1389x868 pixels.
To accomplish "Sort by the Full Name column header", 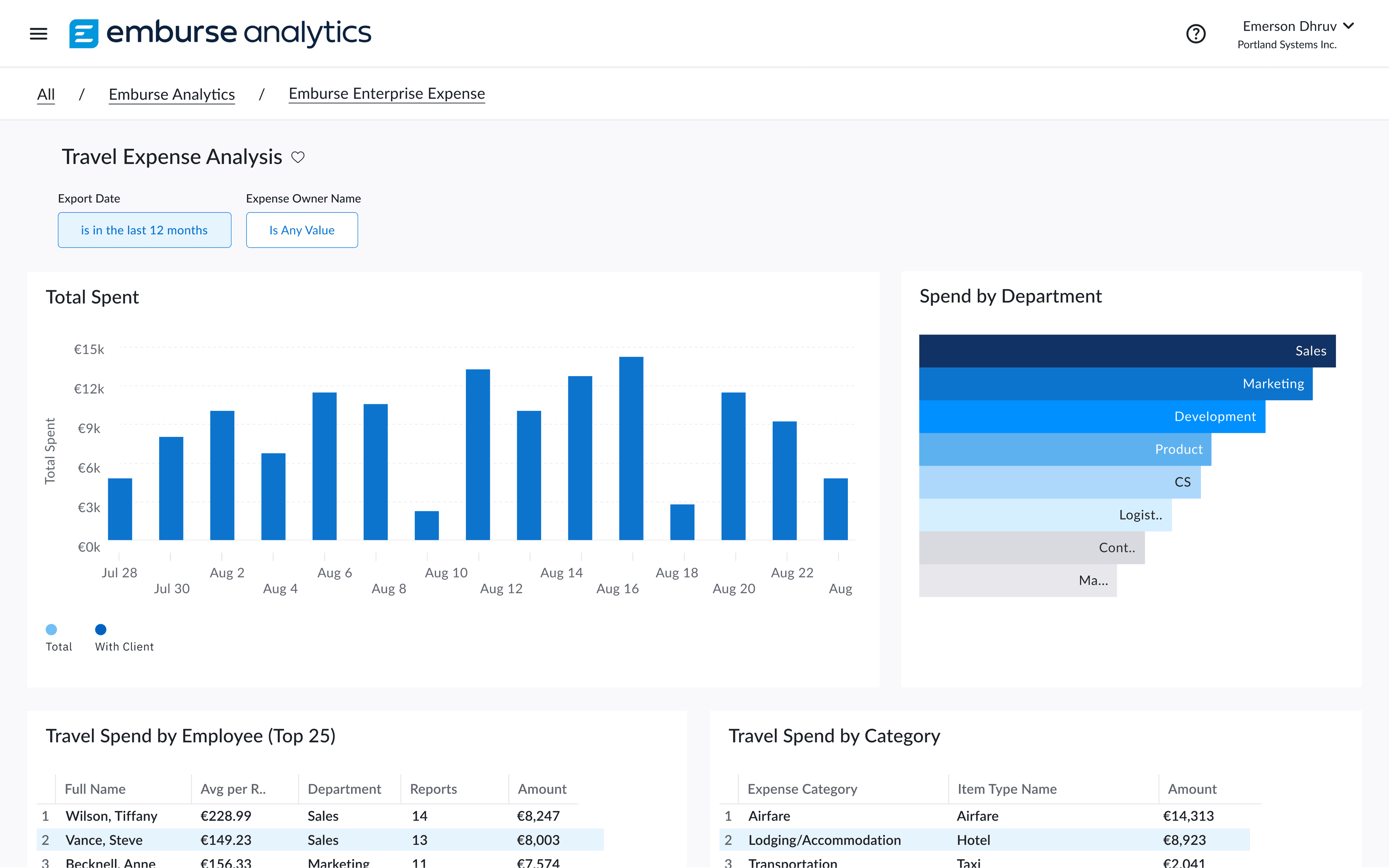I will (x=95, y=789).
